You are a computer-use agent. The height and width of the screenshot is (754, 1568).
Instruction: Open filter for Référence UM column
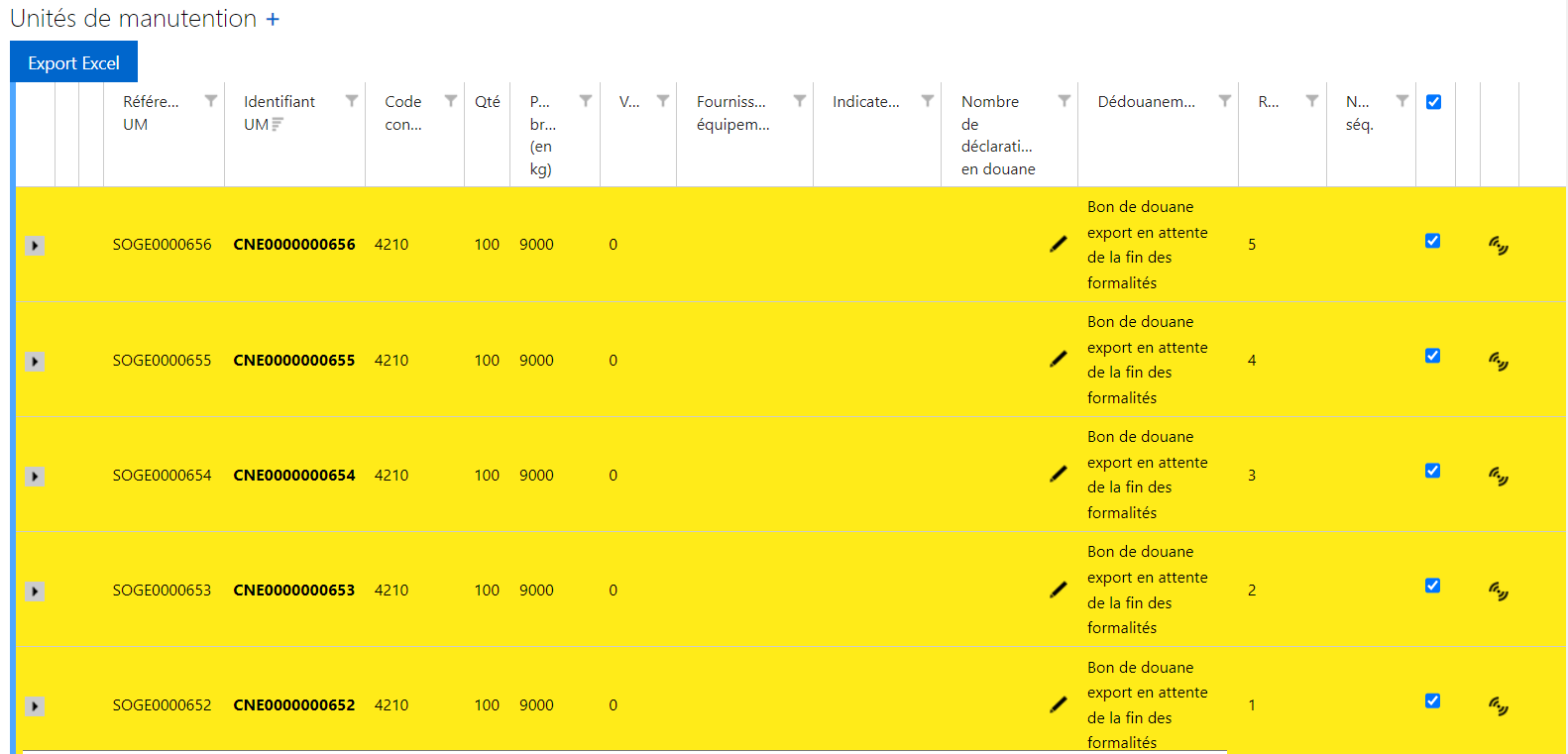click(211, 101)
